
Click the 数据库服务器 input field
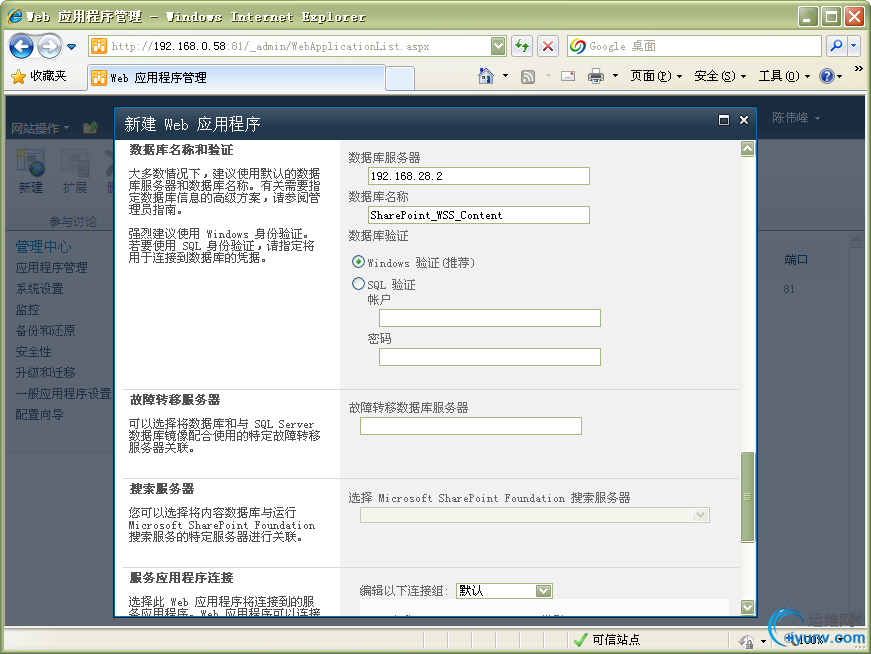point(479,176)
